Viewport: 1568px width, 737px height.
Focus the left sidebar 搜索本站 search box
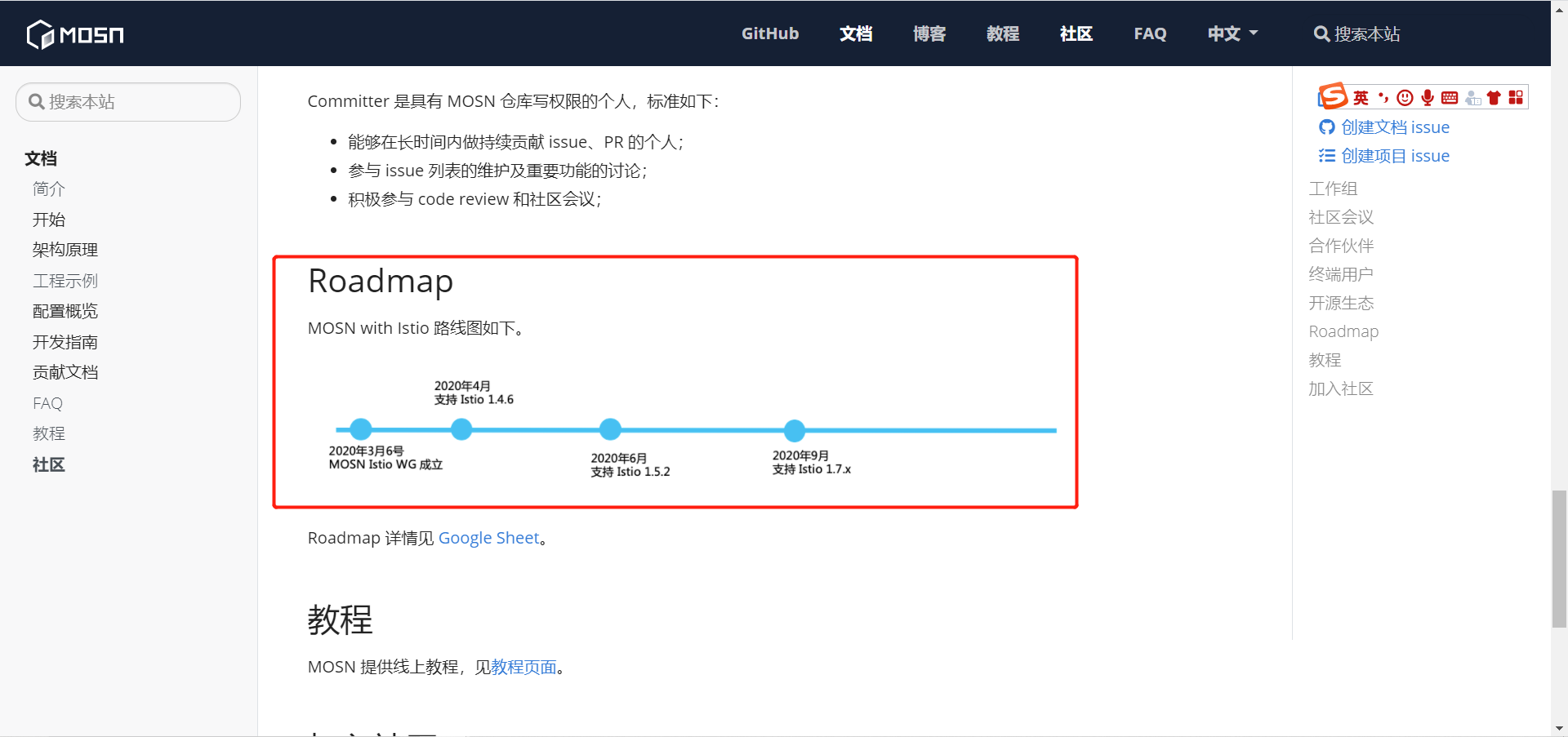[128, 102]
